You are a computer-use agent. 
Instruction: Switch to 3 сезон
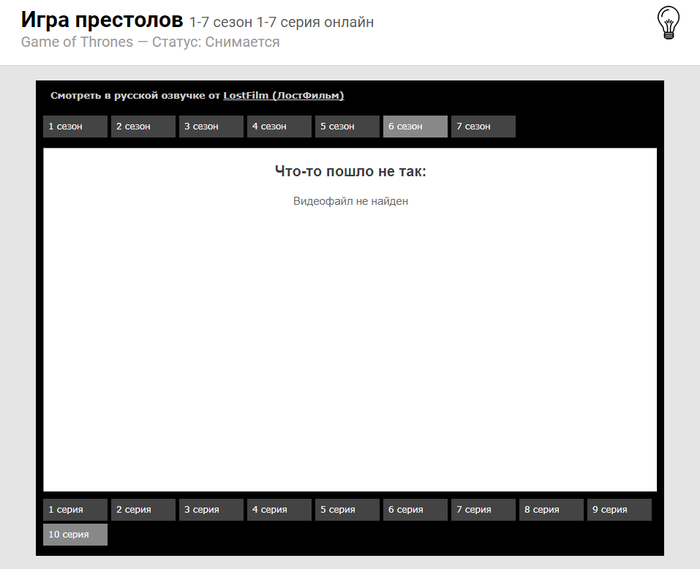[211, 126]
